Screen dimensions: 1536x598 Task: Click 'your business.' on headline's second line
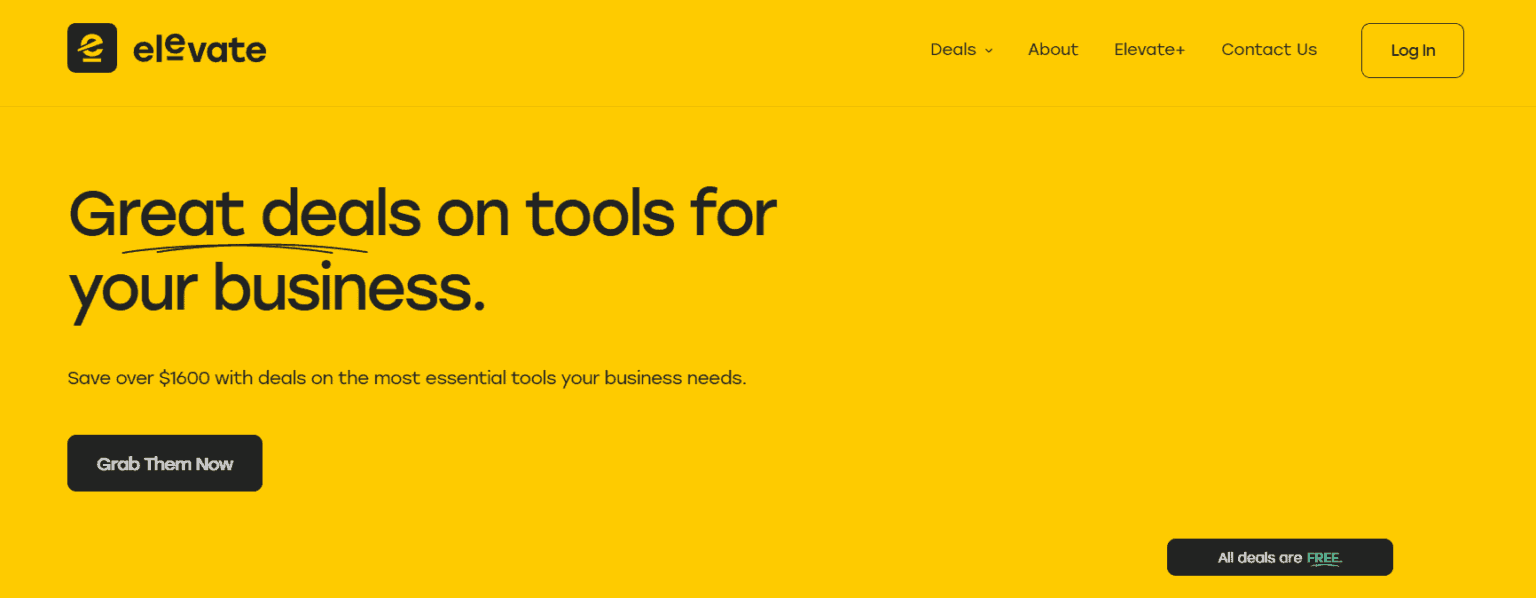pos(277,287)
